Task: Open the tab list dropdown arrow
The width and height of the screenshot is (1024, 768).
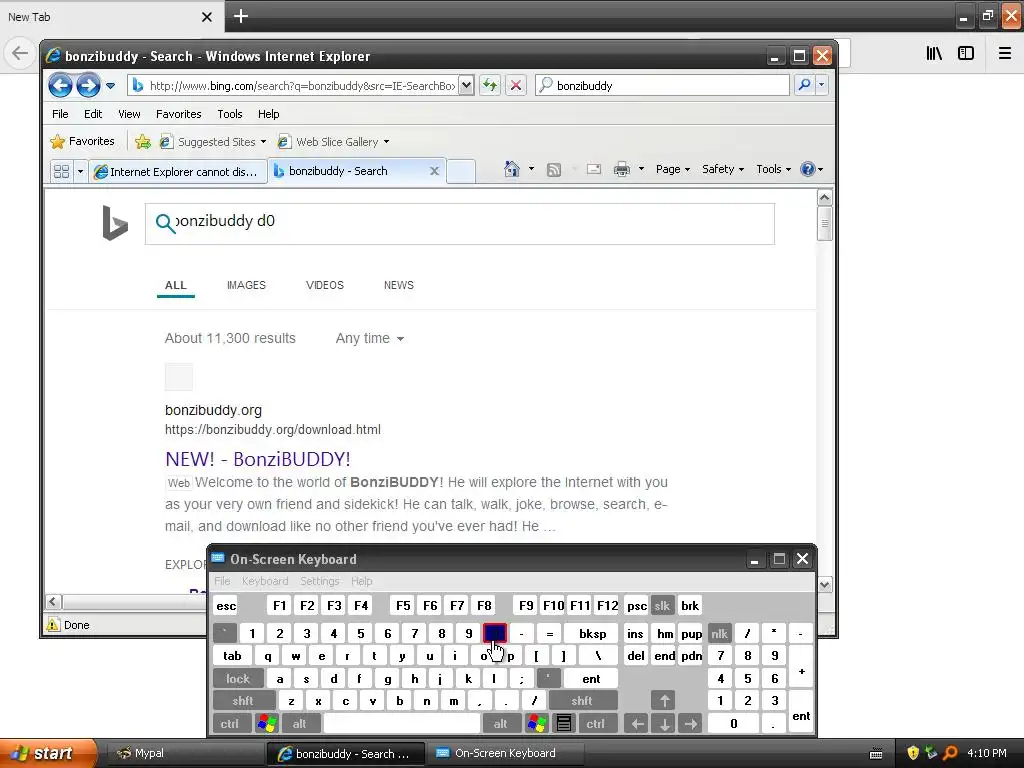Action: click(80, 171)
